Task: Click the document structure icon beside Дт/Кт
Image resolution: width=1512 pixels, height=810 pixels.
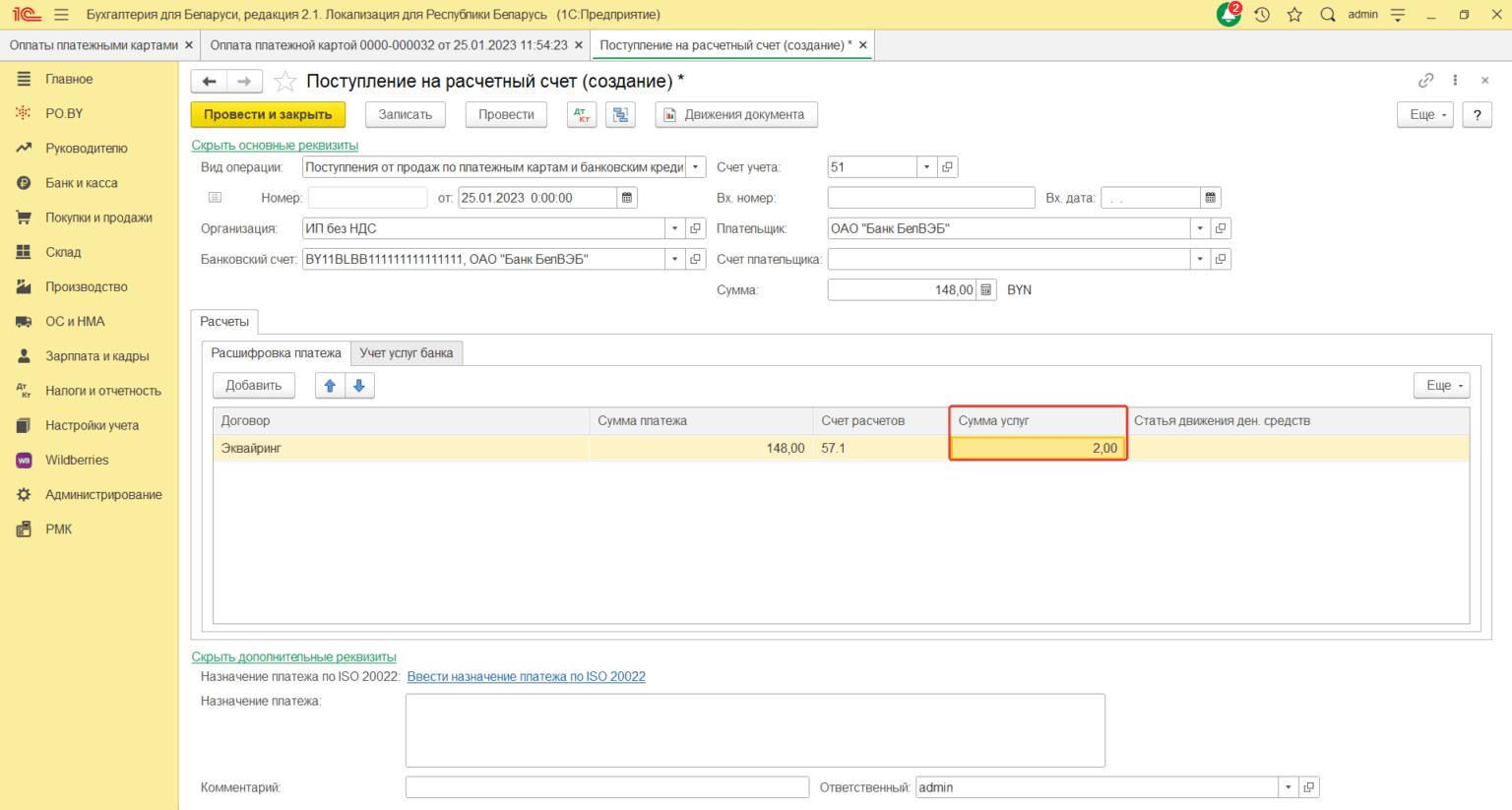Action: (x=620, y=115)
